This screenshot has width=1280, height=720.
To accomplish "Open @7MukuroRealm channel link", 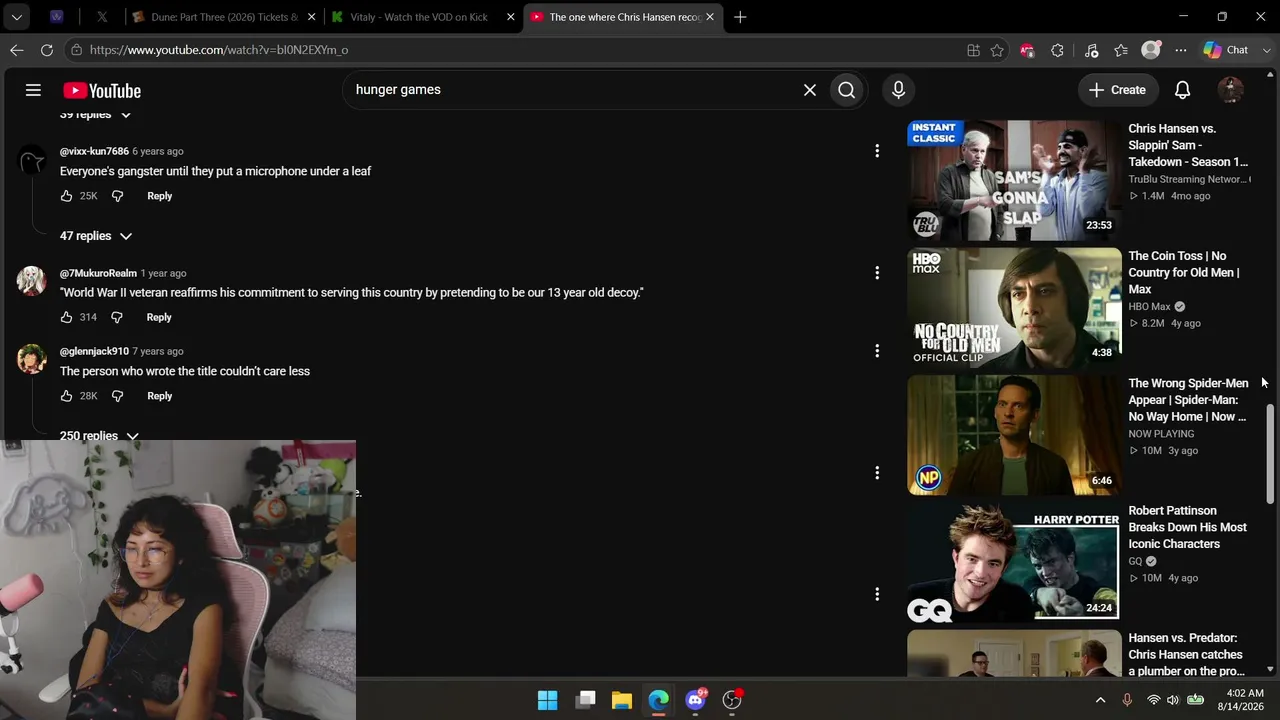I will click(x=98, y=273).
